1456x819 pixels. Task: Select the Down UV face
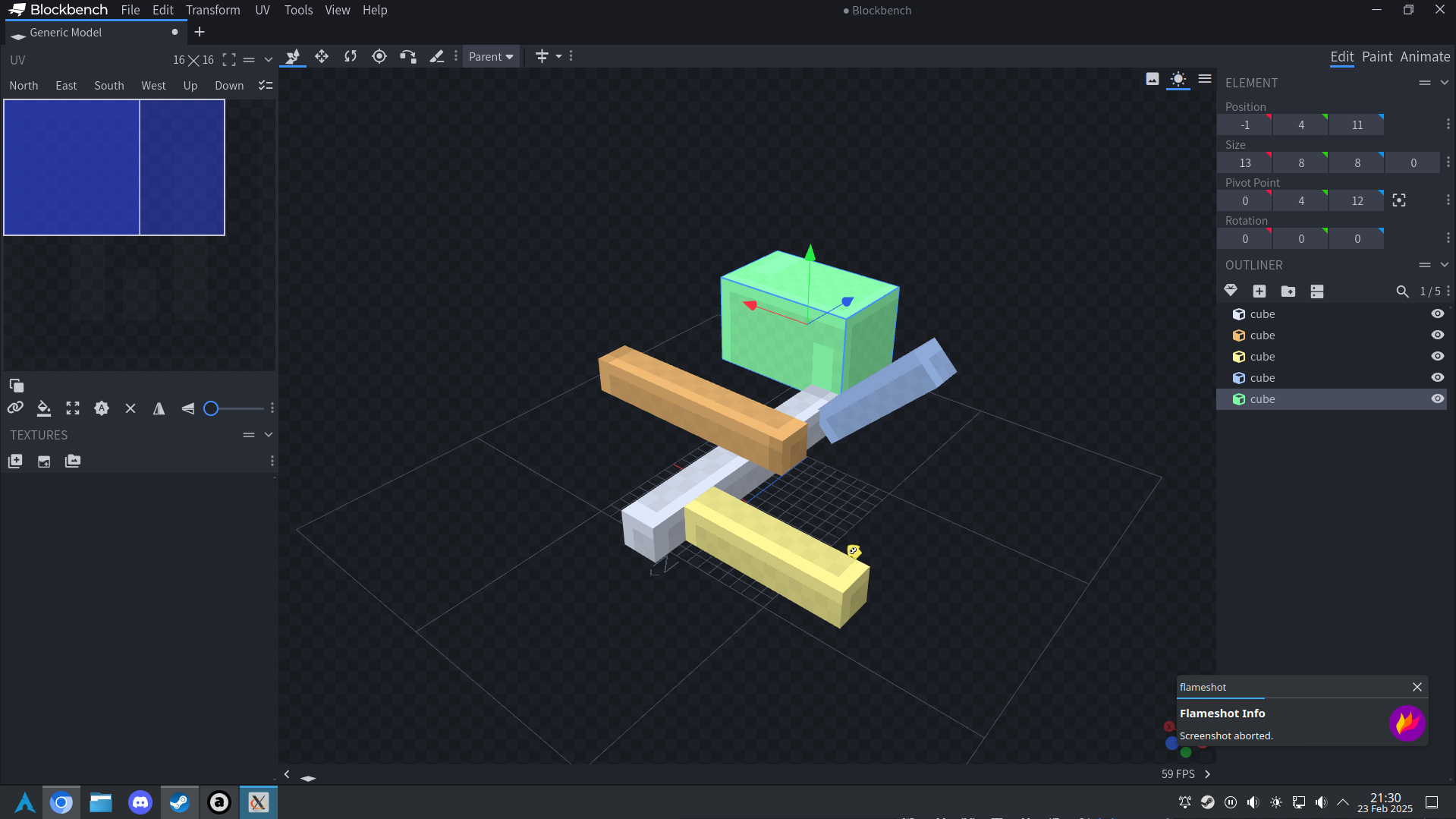pos(229,86)
